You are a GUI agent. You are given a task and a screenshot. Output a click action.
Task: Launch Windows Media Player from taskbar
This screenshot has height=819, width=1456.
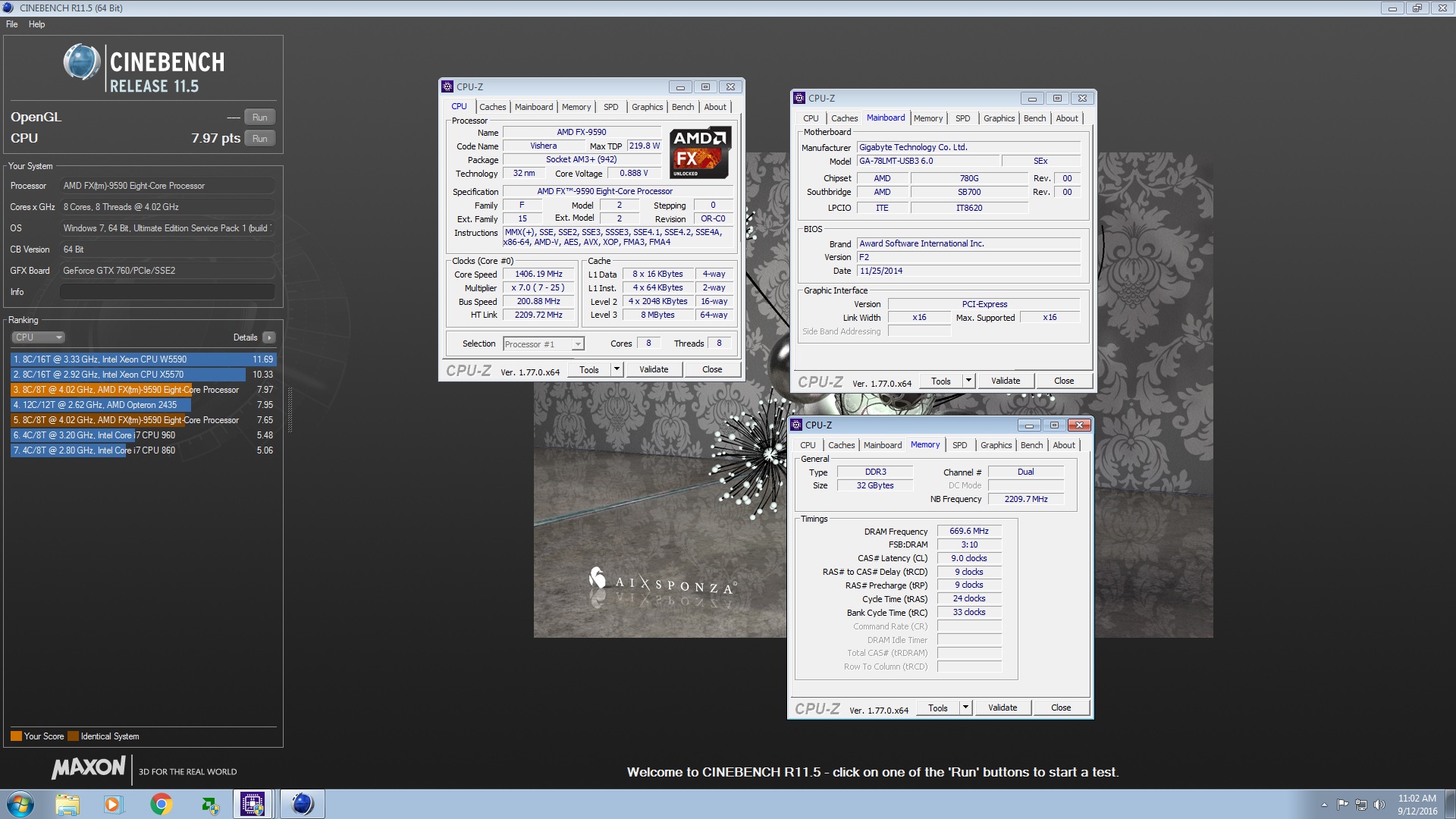click(x=113, y=804)
